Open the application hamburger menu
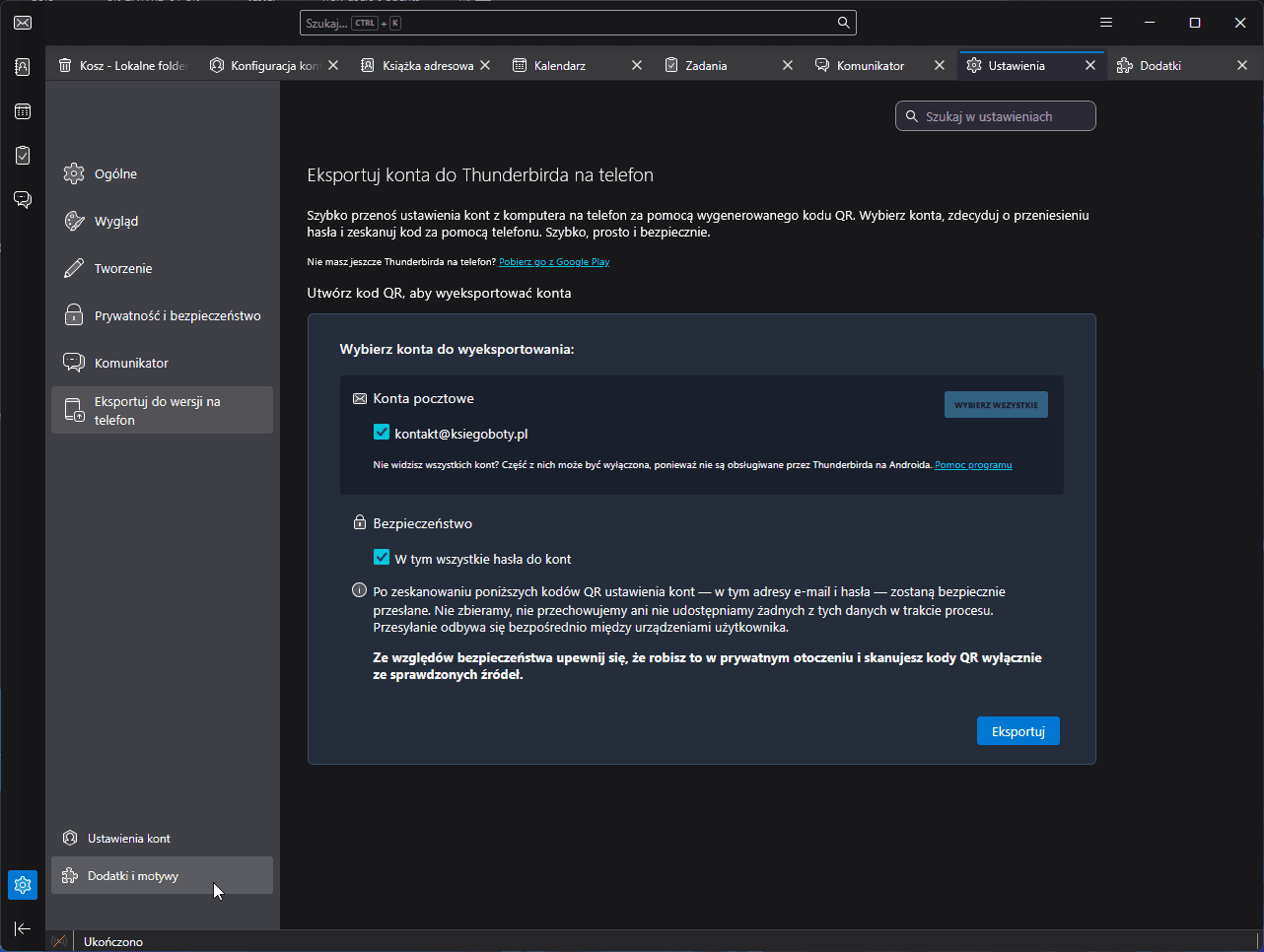The image size is (1264, 952). (1106, 23)
